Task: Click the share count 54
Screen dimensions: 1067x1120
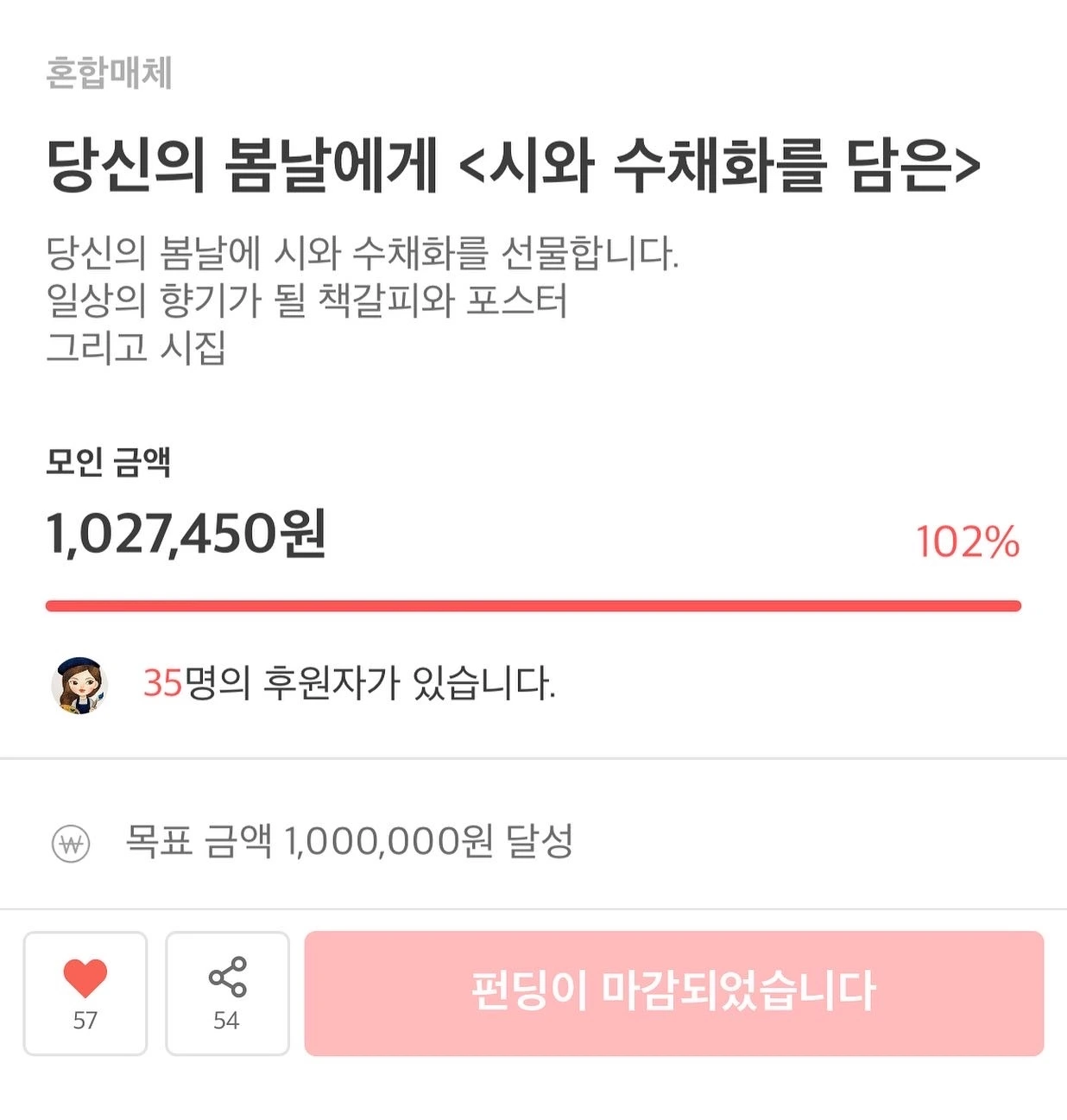Action: tap(226, 1021)
